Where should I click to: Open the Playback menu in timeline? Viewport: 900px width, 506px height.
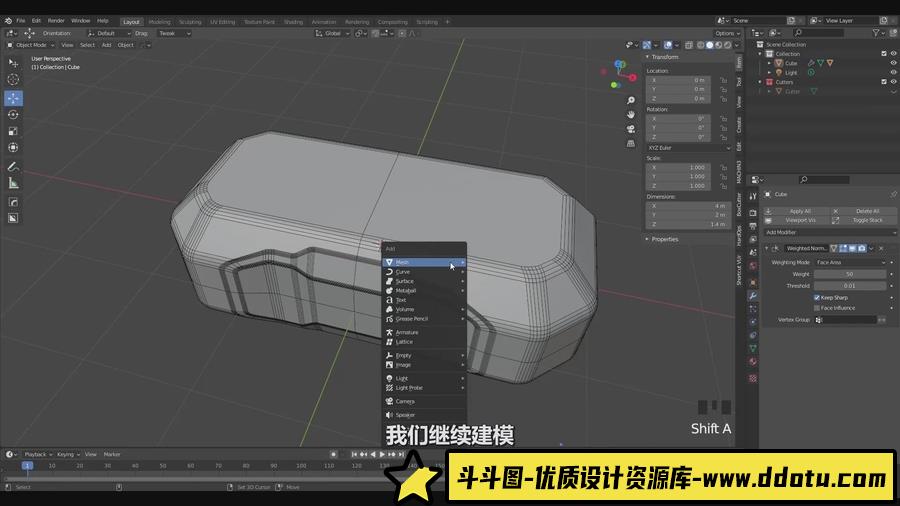[x=38, y=454]
